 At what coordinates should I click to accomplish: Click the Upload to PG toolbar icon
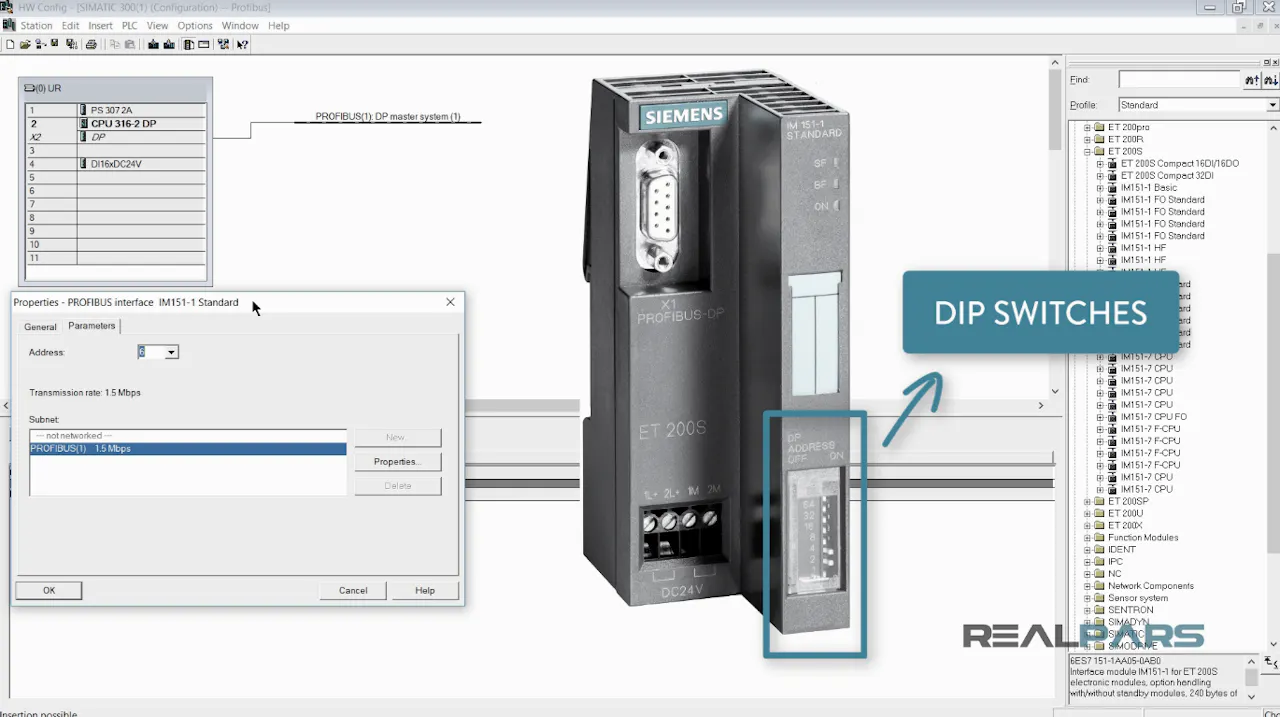[x=169, y=44]
